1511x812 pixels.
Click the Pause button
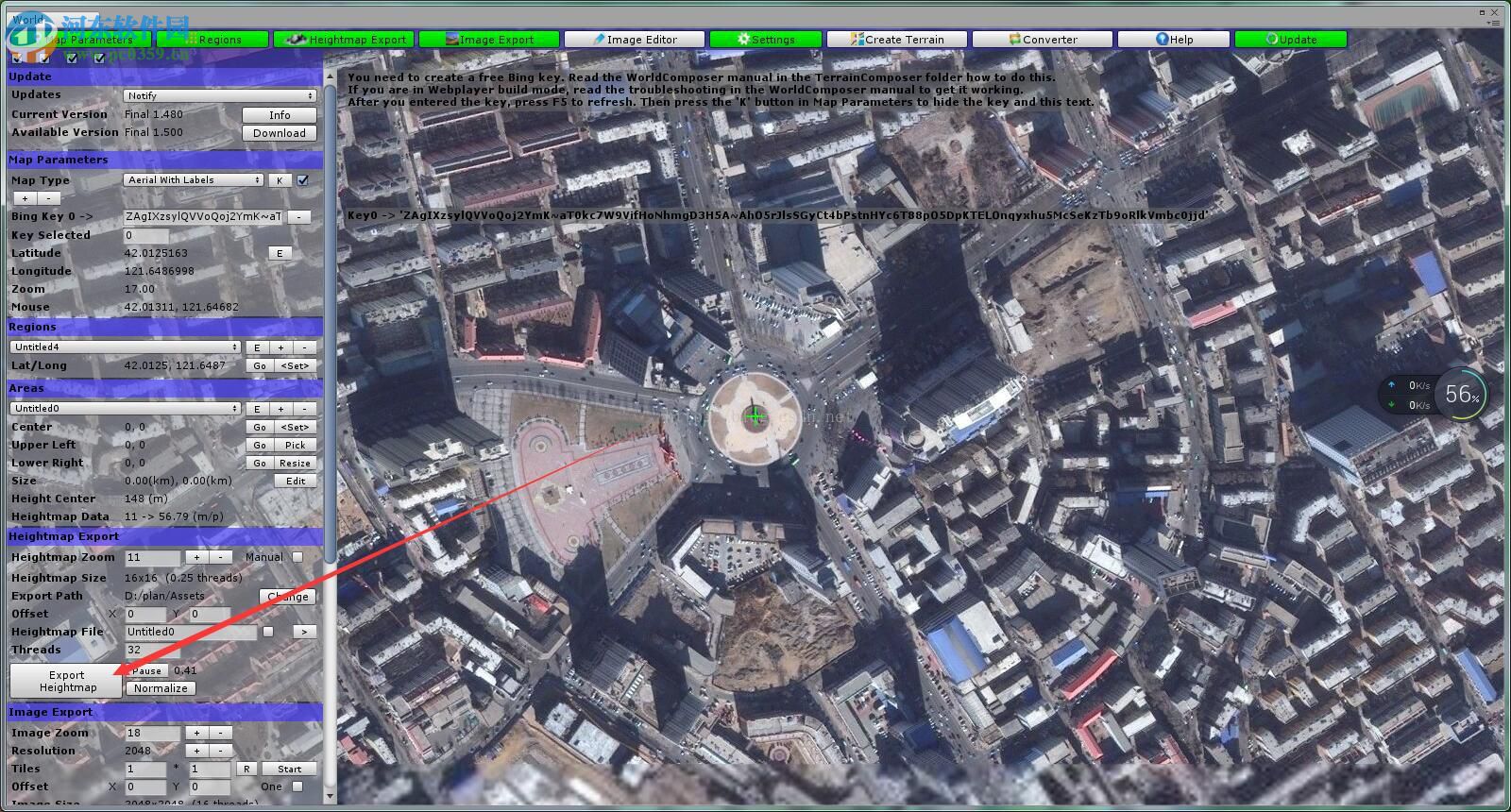click(x=146, y=670)
